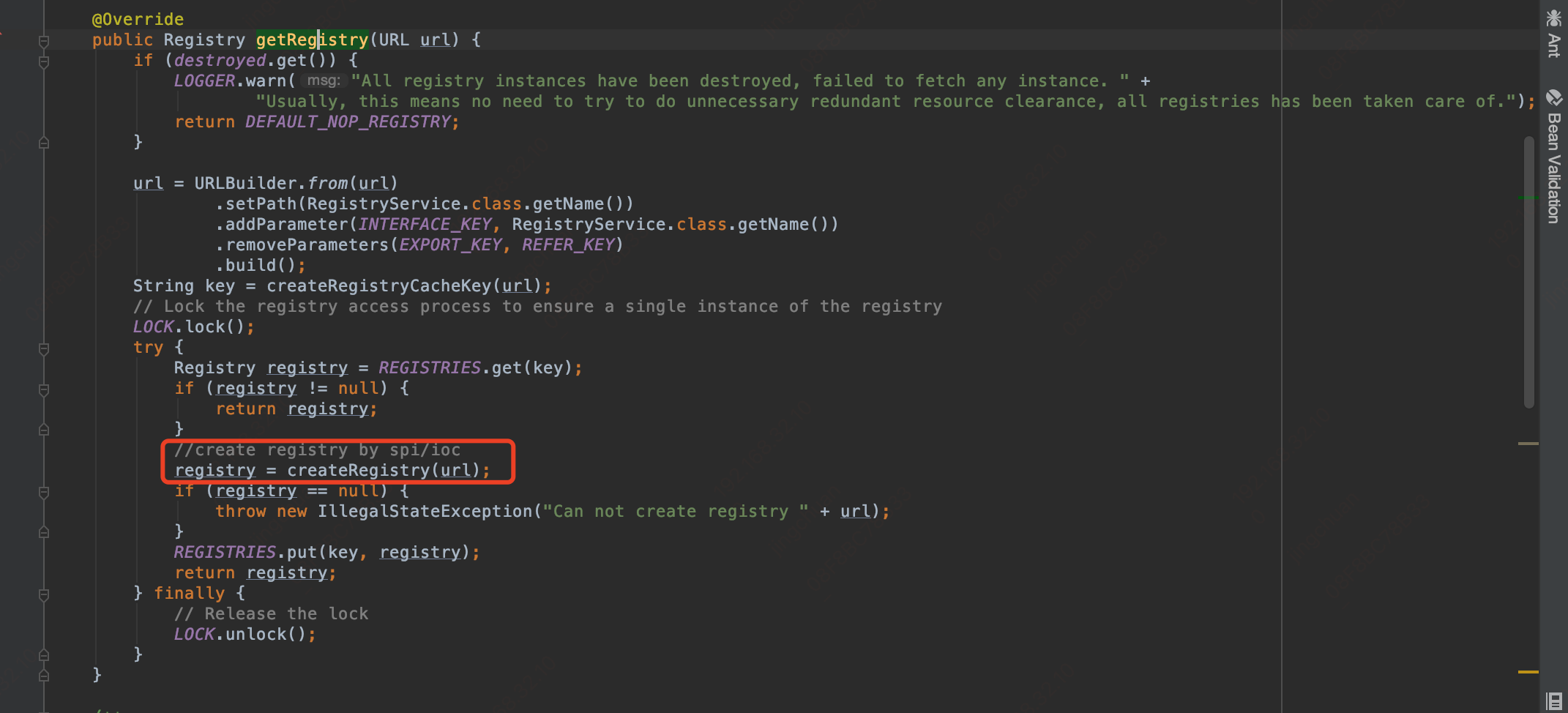Place caret on '@Override' annotation
Screen dimensions: 1568x713
138,19
